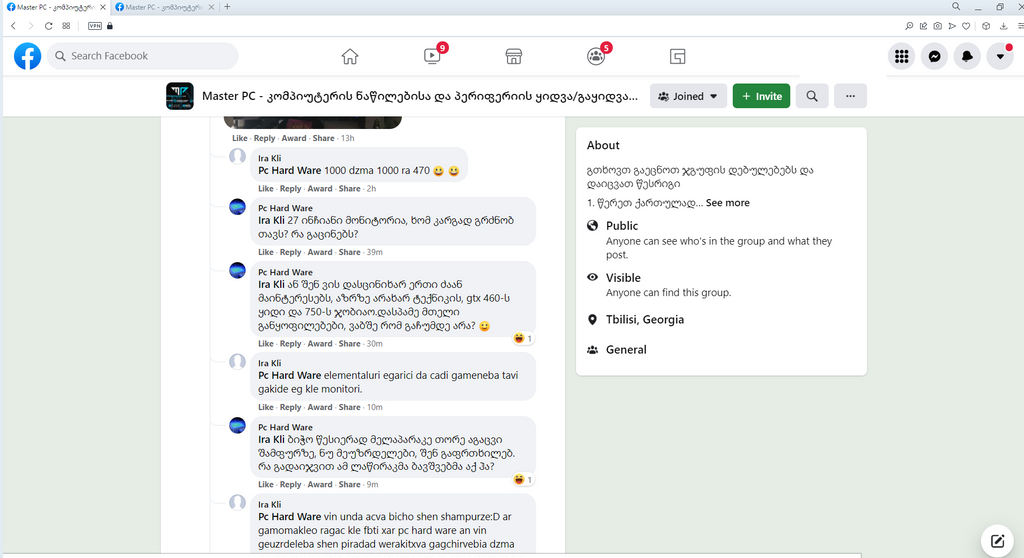Click Pc Hard Ware mention in elementaluri comment
Viewport: 1024px width, 558px height.
coord(289,376)
